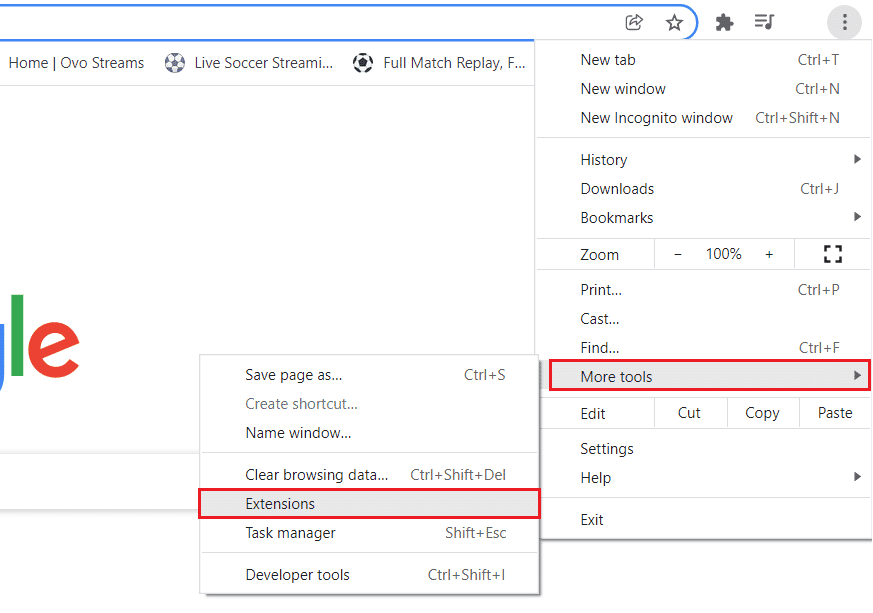The width and height of the screenshot is (873, 613).
Task: Decrease zoom with the minus button
Action: tap(678, 254)
